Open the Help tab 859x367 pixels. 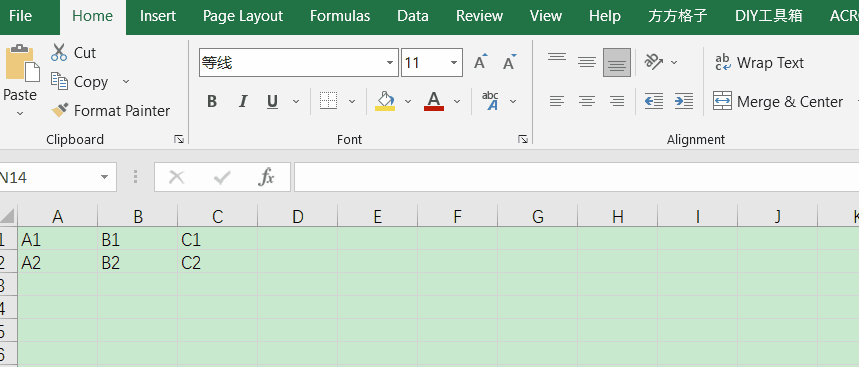pos(605,16)
